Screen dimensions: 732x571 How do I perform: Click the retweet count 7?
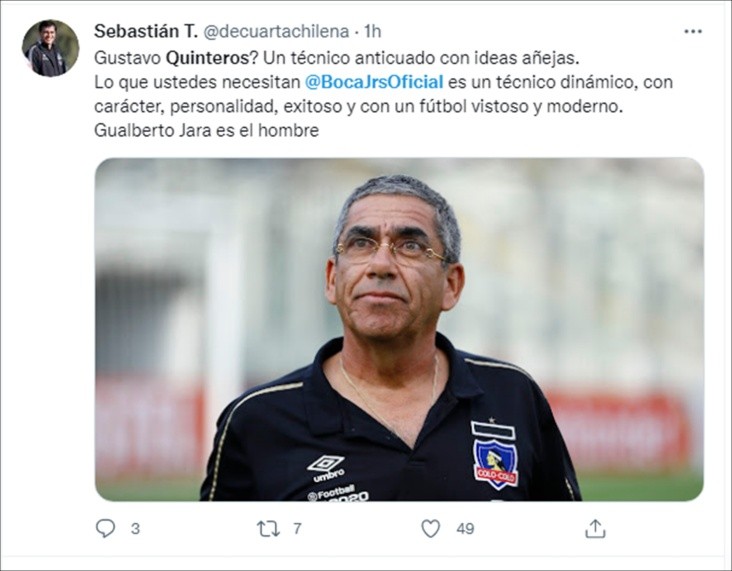coord(297,529)
